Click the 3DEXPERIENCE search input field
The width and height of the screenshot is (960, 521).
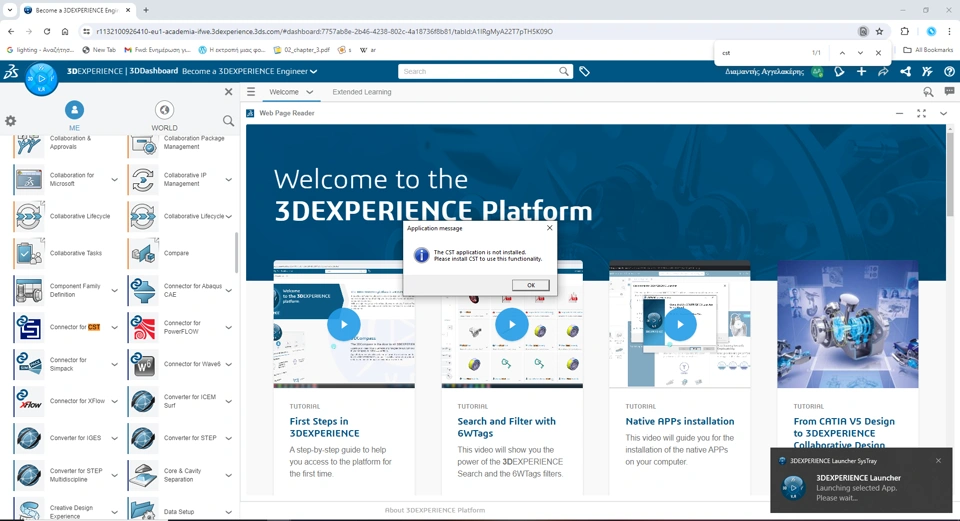[478, 72]
